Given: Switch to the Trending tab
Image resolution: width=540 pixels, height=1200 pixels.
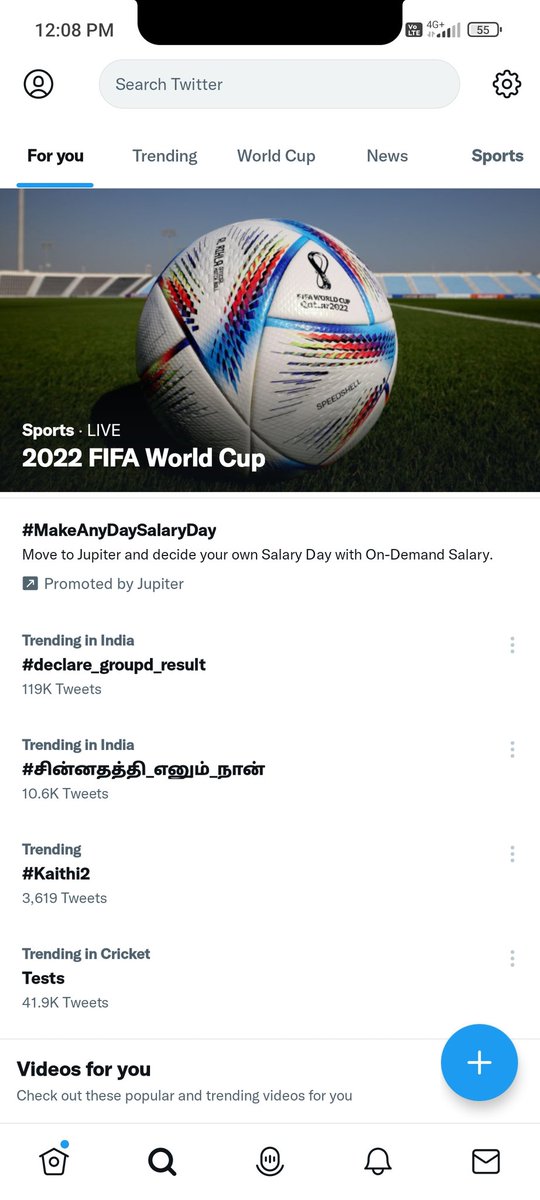Looking at the screenshot, I should point(165,156).
